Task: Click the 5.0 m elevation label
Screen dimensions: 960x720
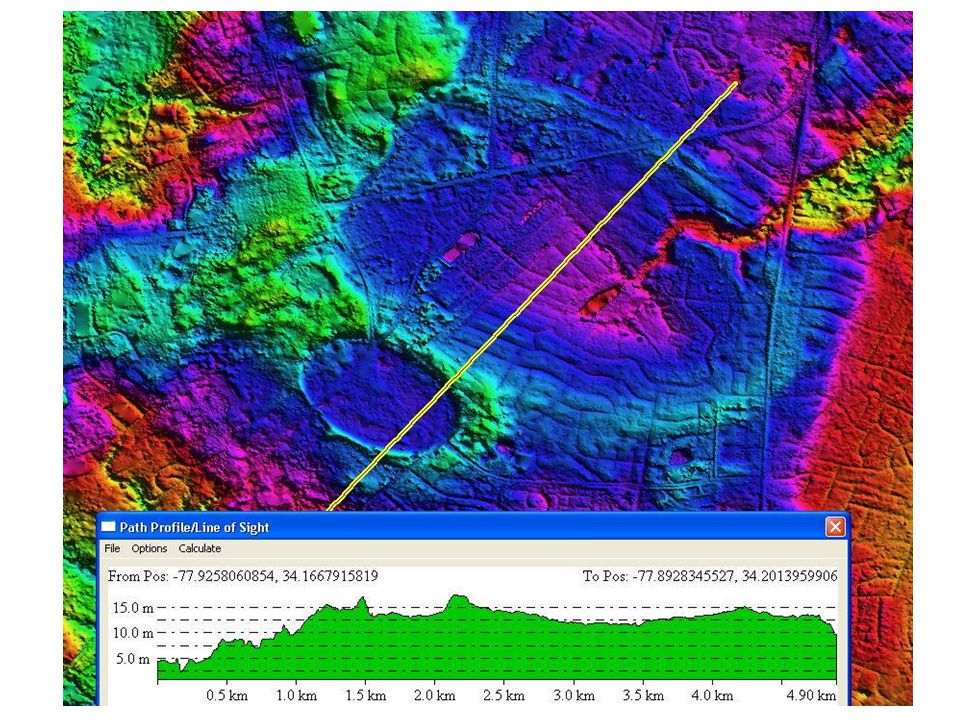Action: pos(133,659)
